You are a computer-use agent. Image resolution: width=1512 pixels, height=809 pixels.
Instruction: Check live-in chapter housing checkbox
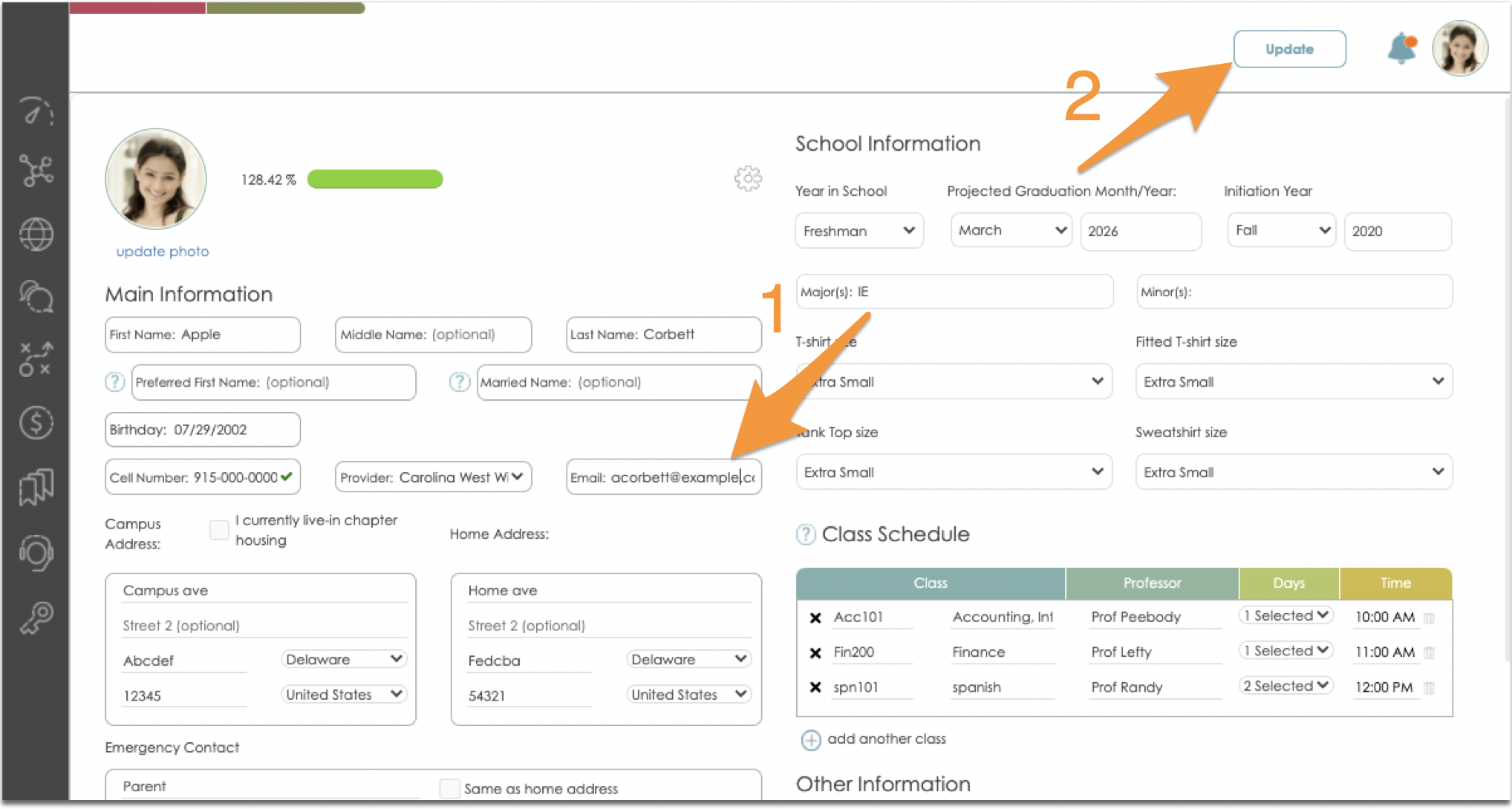point(219,529)
